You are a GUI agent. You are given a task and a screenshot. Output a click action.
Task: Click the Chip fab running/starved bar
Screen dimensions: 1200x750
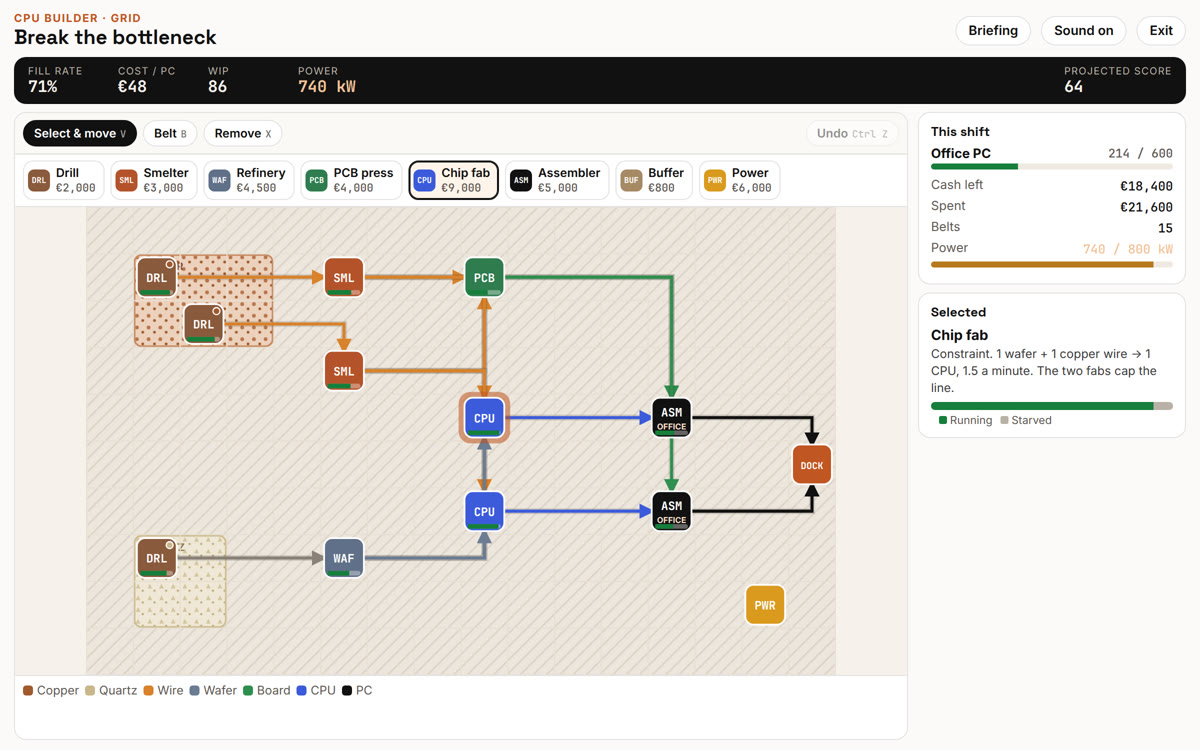pos(1052,406)
